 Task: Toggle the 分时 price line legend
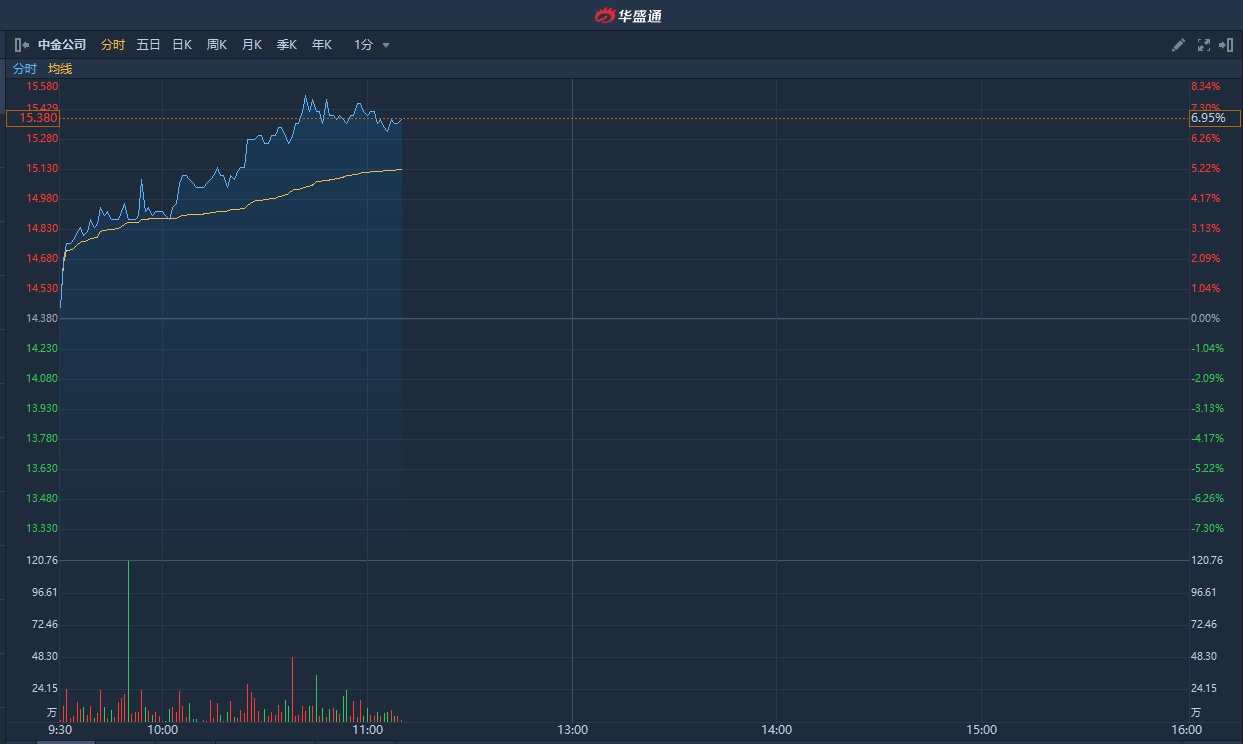[25, 69]
